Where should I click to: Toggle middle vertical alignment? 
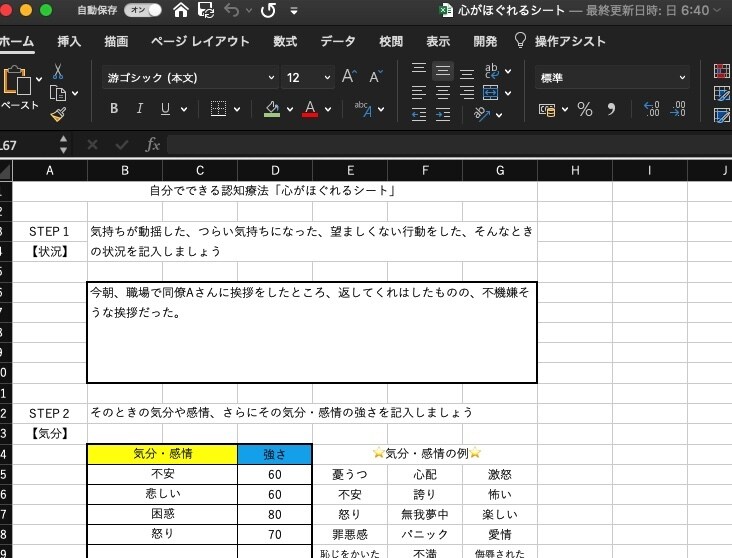[x=443, y=71]
